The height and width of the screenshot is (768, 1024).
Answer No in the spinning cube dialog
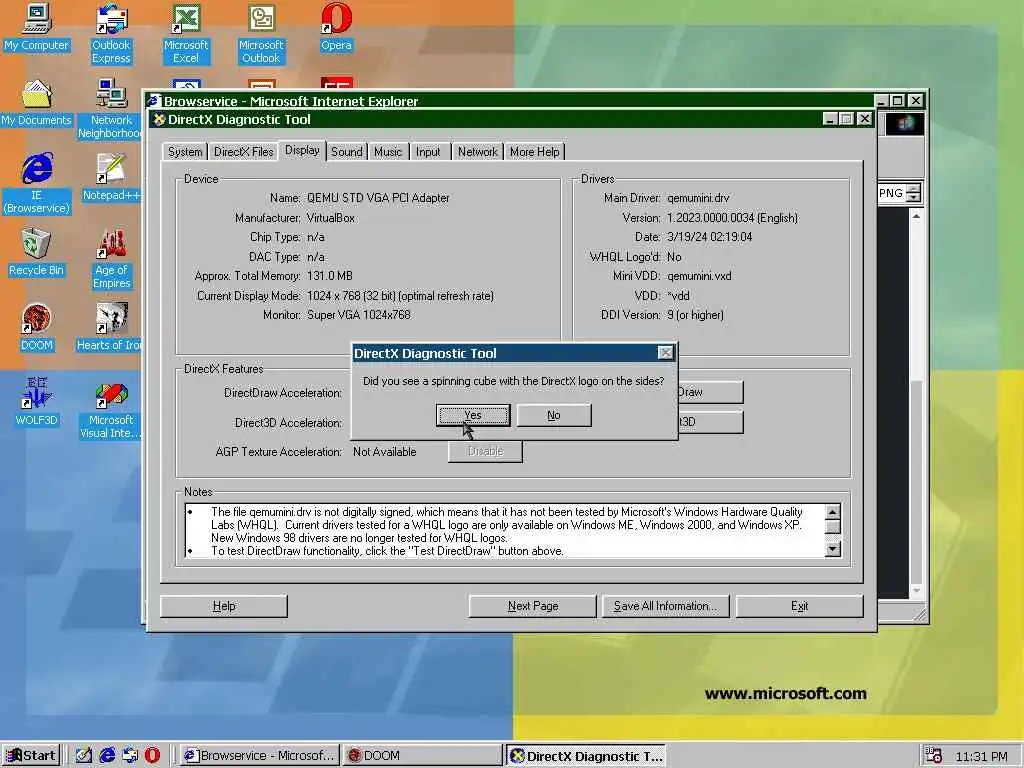554,415
